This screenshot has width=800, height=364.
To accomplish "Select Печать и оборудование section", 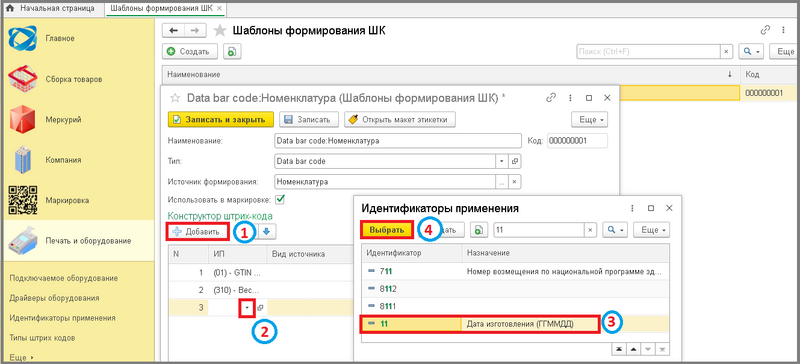I will point(78,240).
